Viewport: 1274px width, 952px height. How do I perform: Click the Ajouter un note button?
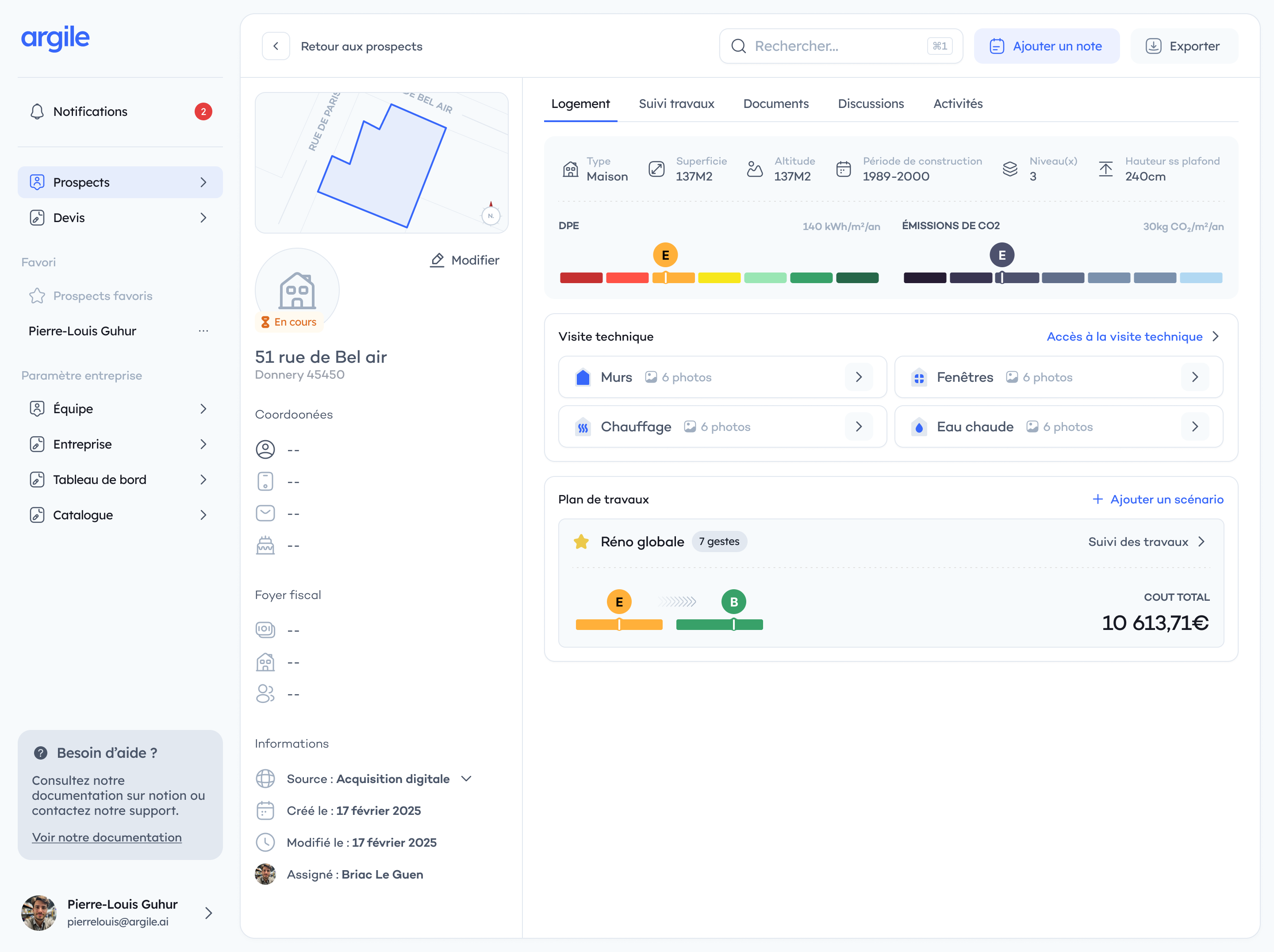coord(1046,46)
